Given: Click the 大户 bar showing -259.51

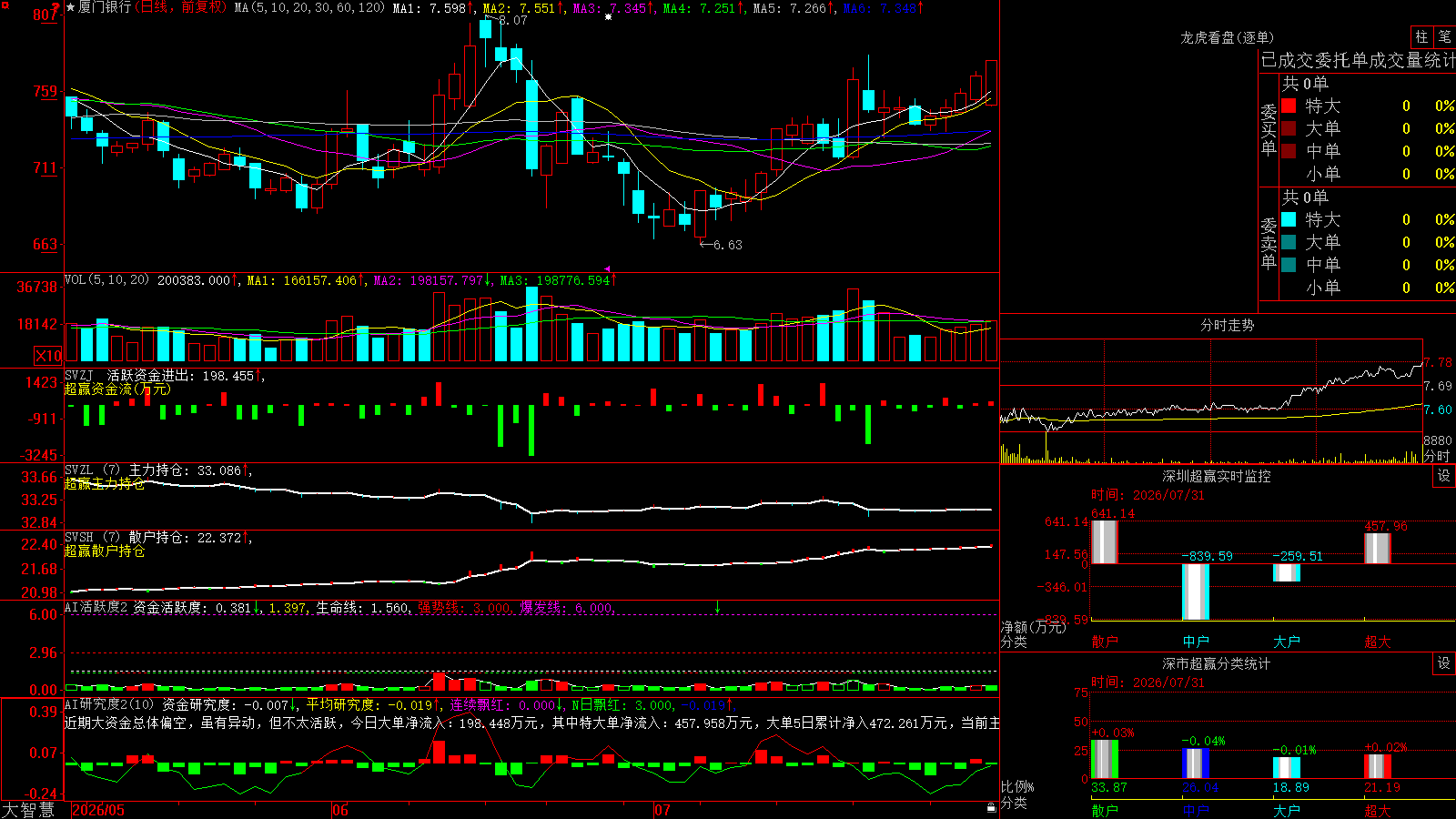Looking at the screenshot, I should (x=1286, y=572).
